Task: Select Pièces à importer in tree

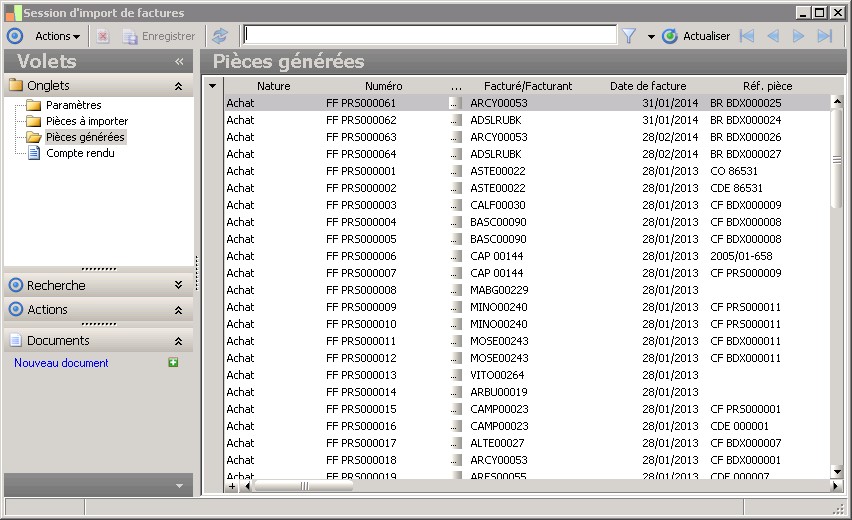Action: [x=86, y=121]
